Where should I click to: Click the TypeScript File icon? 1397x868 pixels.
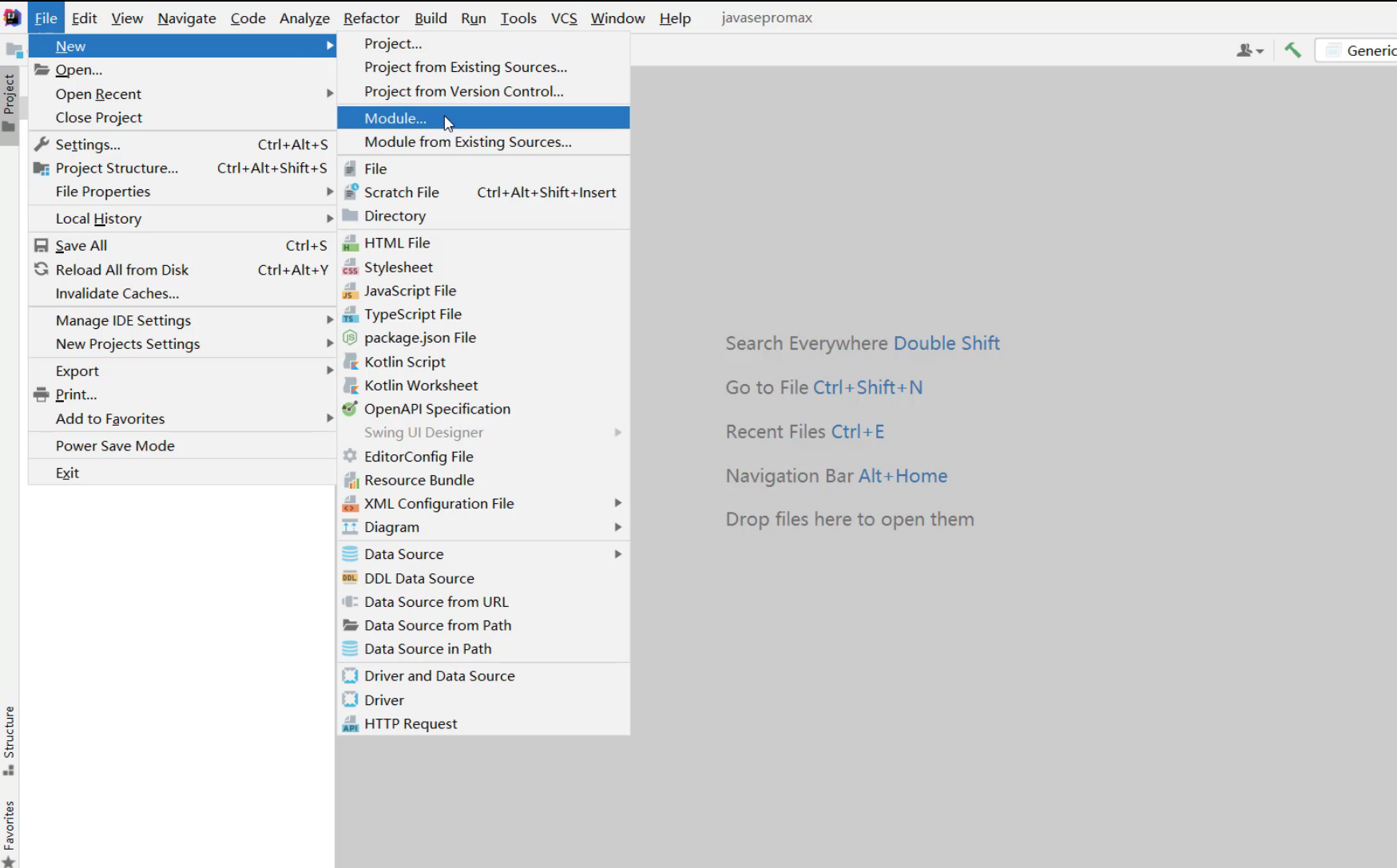350,315
